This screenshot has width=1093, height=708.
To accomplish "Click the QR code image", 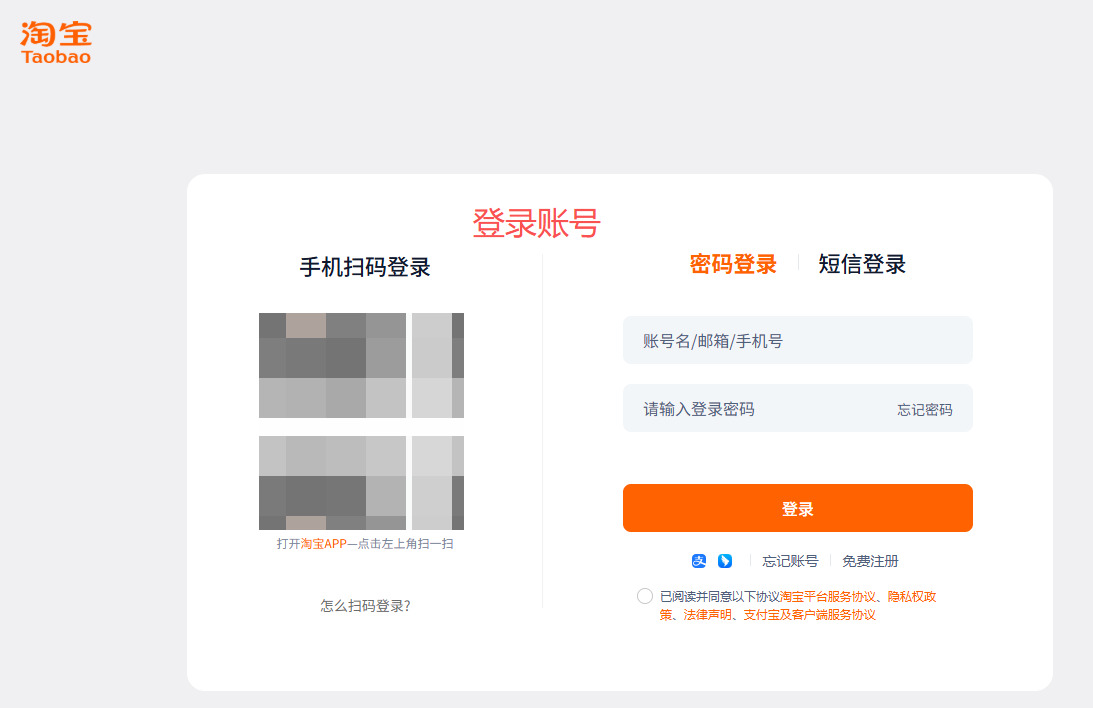I will 361,421.
